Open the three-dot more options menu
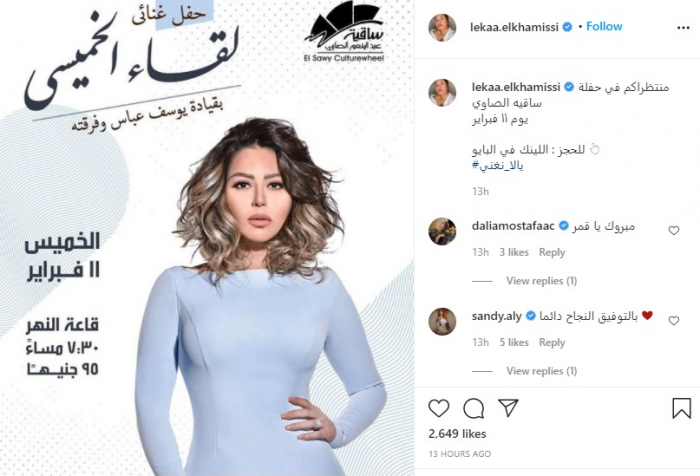 click(x=683, y=28)
